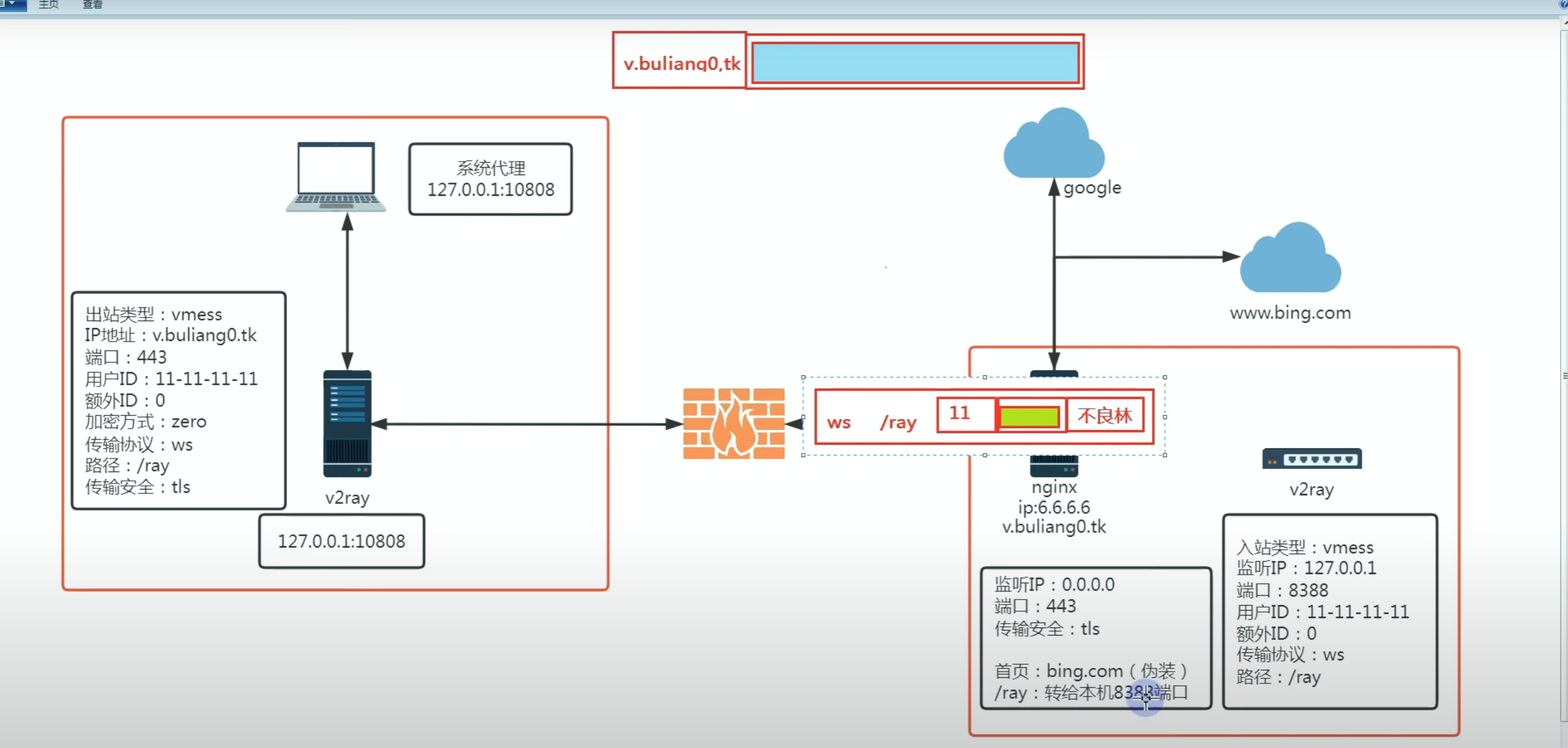Select the 系统代理 127.0.0.1:10808 box

tap(490, 179)
